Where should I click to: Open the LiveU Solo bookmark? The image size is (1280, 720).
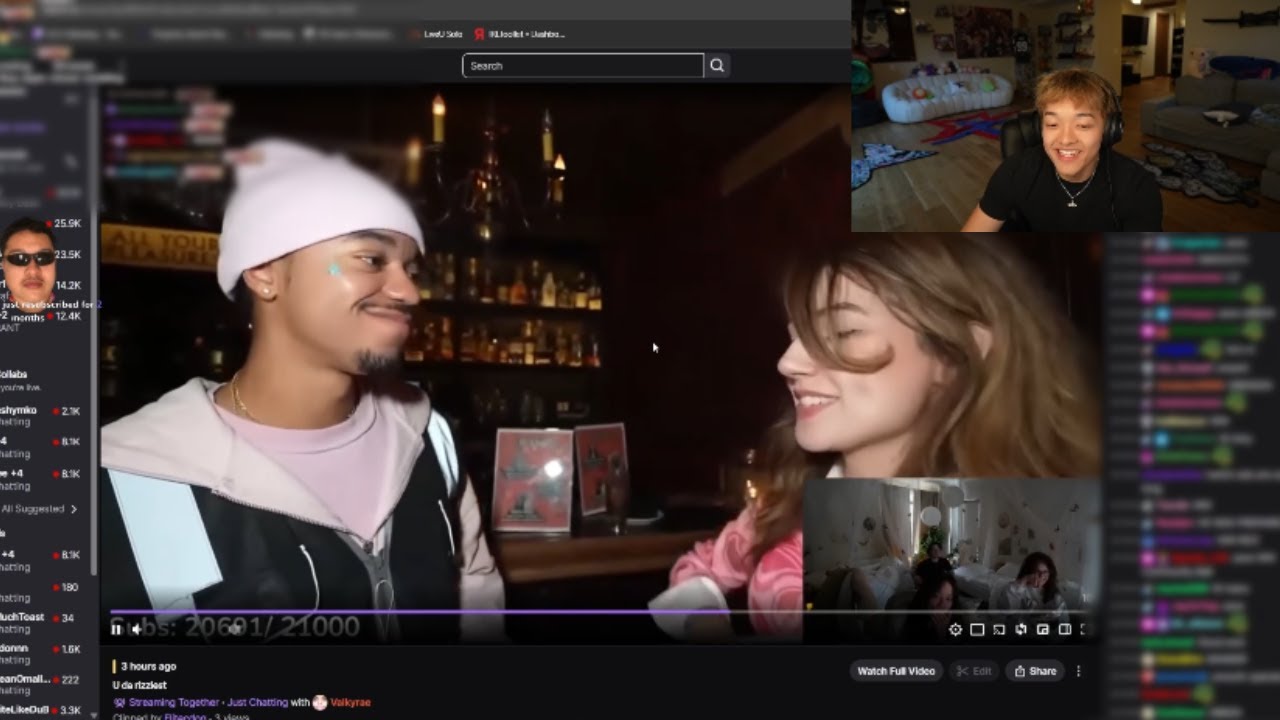pos(436,34)
